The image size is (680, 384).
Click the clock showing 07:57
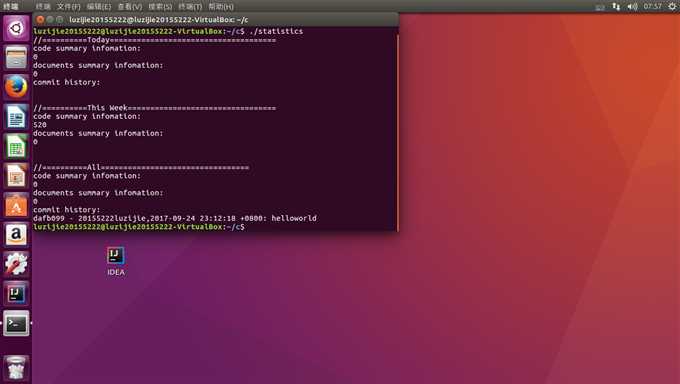tap(653, 6)
